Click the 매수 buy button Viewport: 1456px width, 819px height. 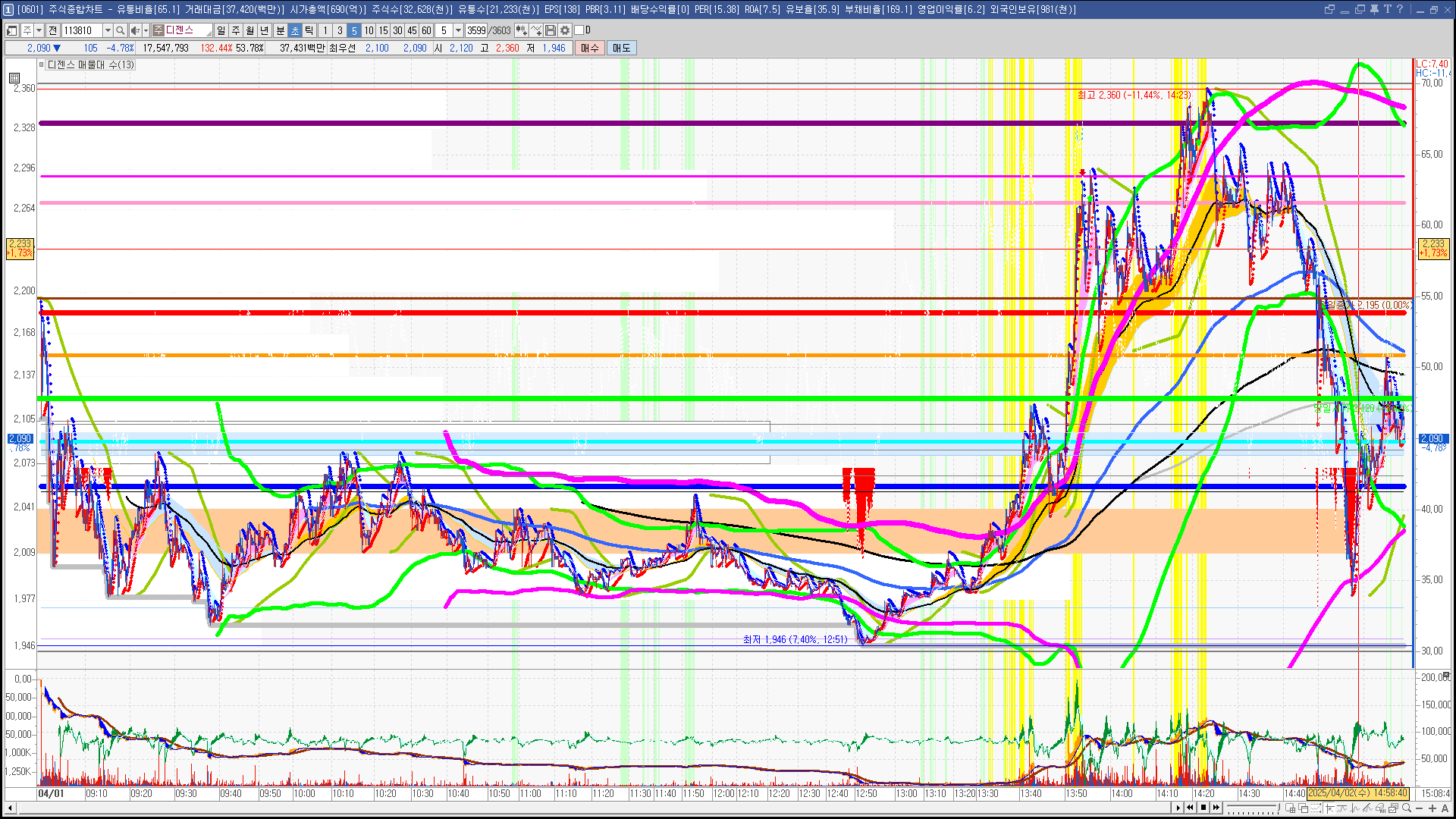point(589,48)
